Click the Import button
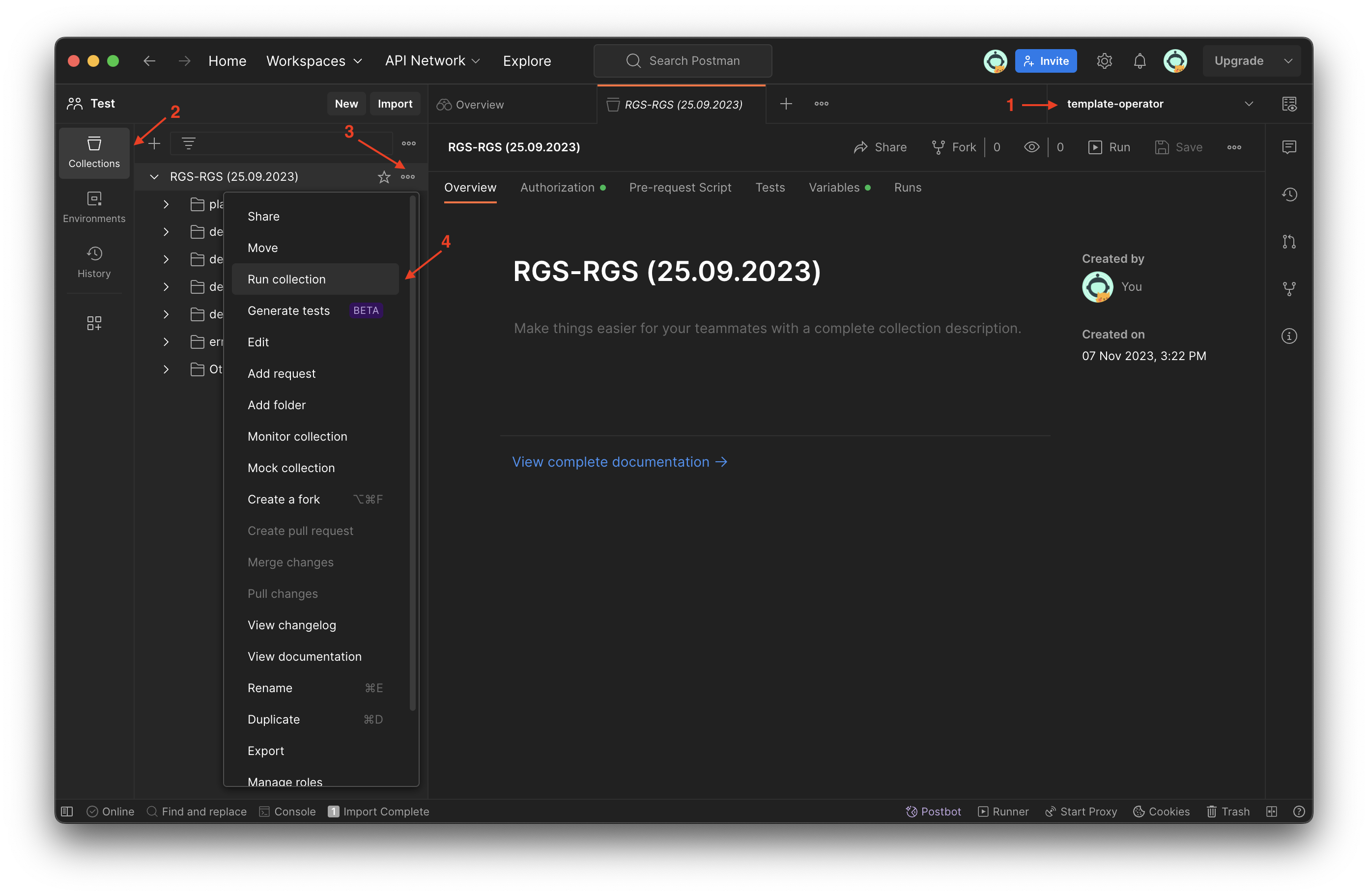 pyautogui.click(x=394, y=104)
